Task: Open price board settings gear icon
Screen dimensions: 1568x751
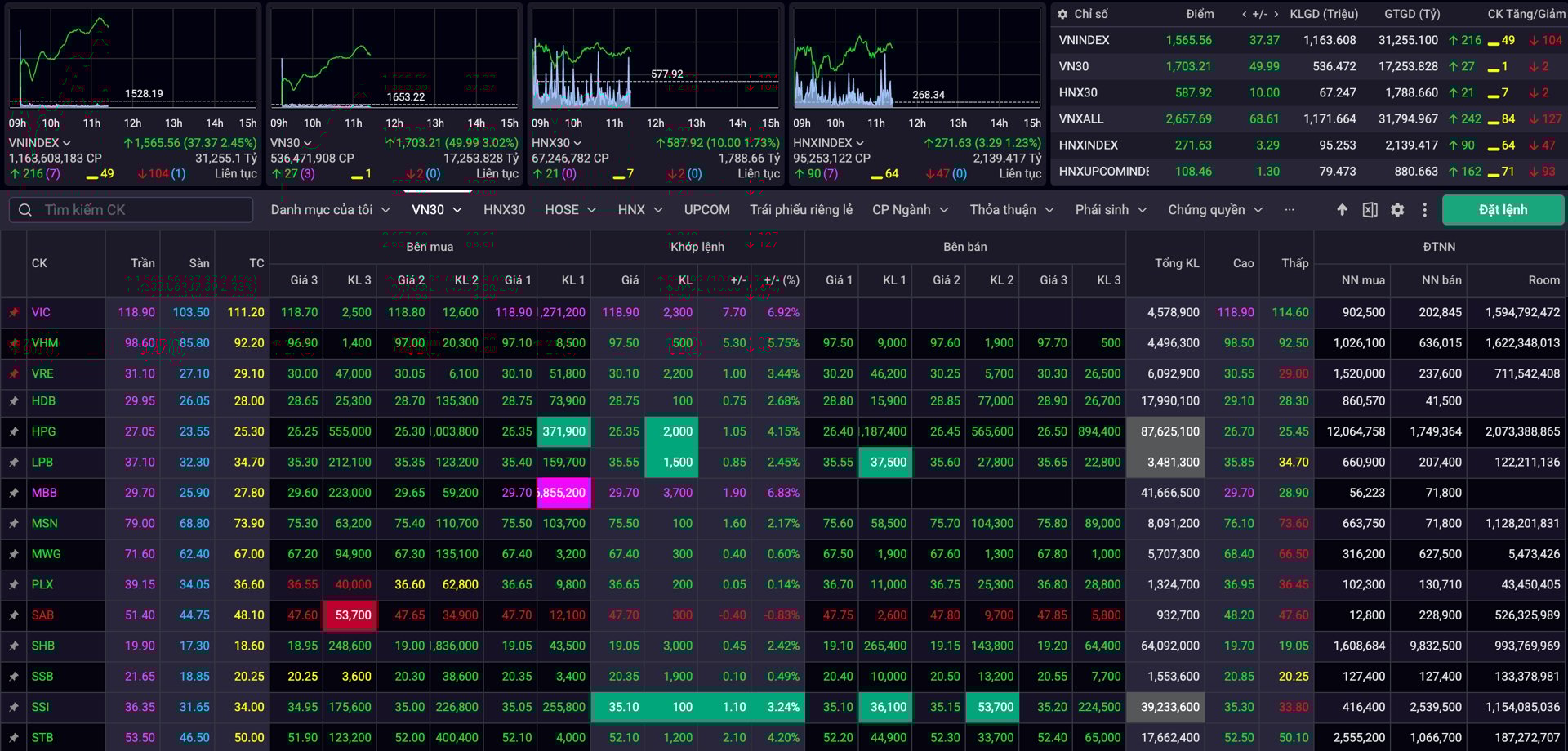Action: point(1397,210)
